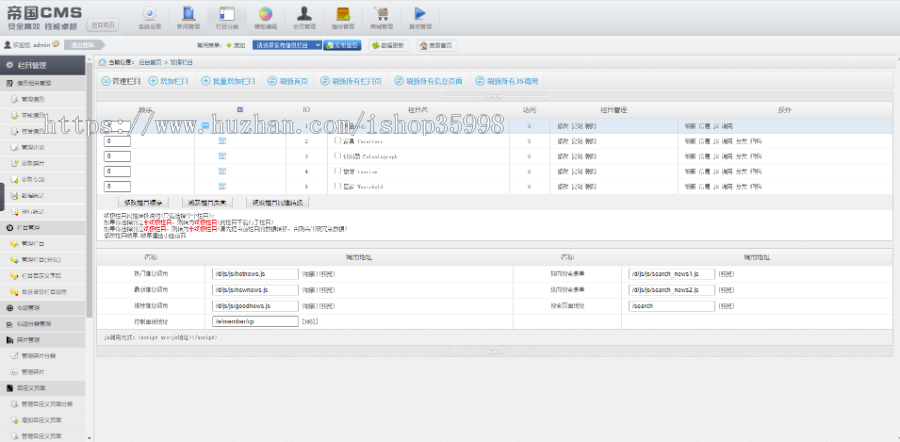Check the Furniture column checkbox
The height and width of the screenshot is (442, 900).
pos(338,141)
